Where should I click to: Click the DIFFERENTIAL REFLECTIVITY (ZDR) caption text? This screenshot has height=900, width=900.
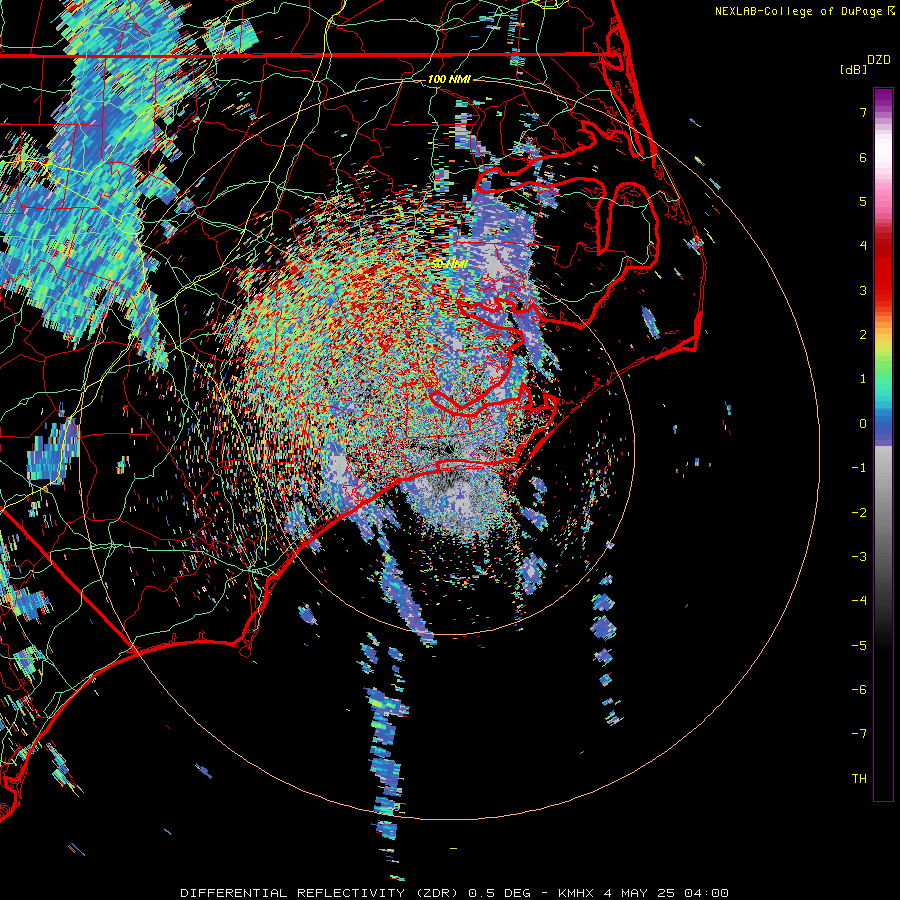[321, 893]
